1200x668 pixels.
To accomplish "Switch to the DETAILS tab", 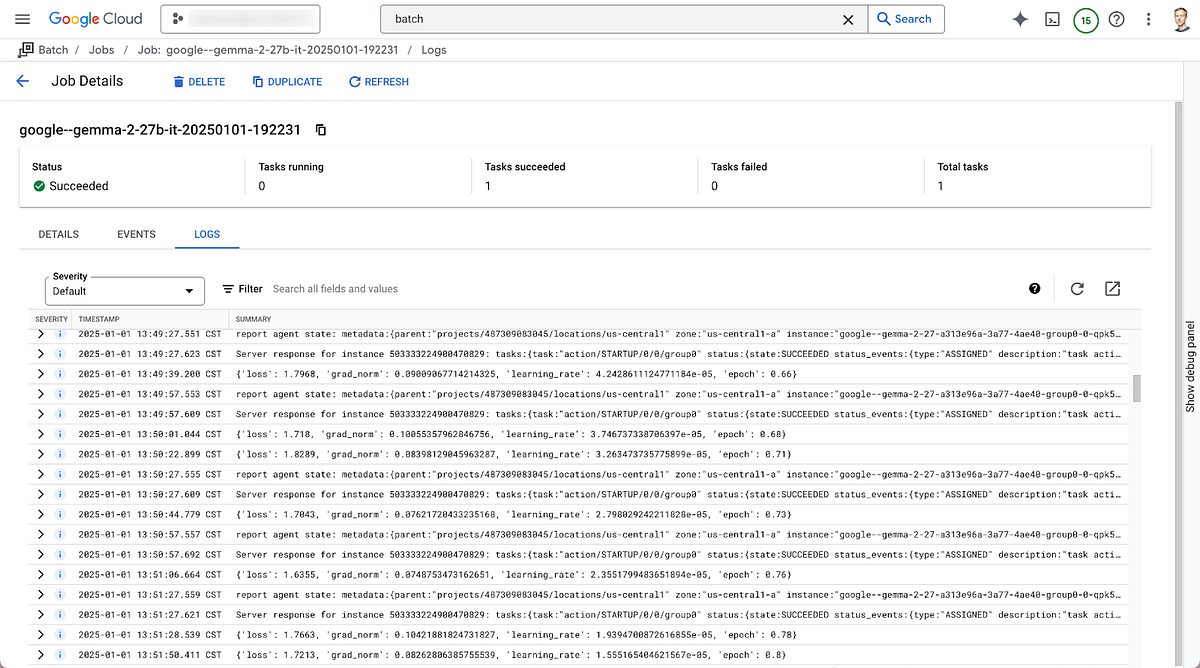I will pos(58,234).
